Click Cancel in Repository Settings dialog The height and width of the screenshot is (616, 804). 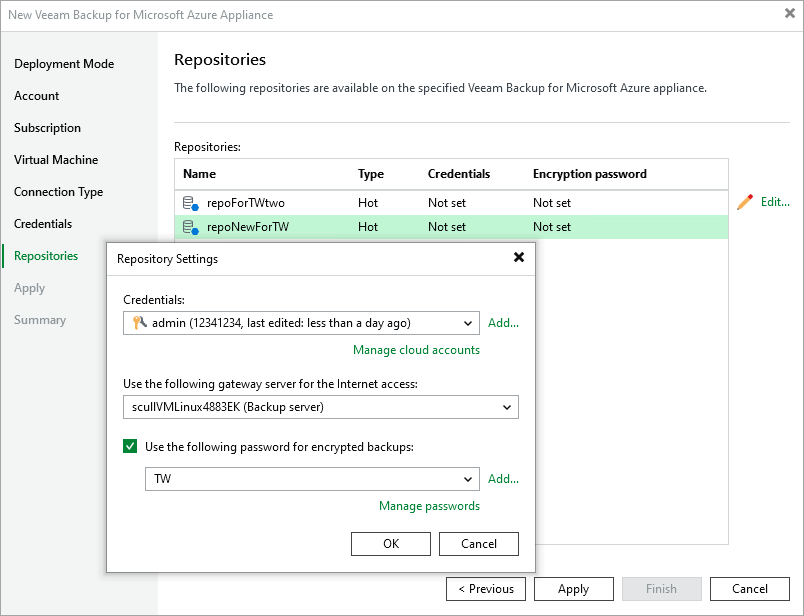[479, 544]
